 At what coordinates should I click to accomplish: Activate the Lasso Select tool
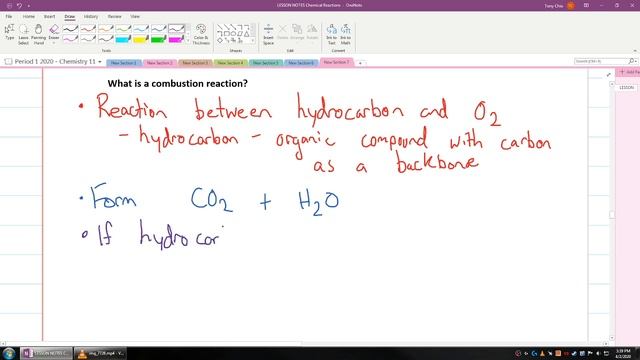tap(24, 34)
